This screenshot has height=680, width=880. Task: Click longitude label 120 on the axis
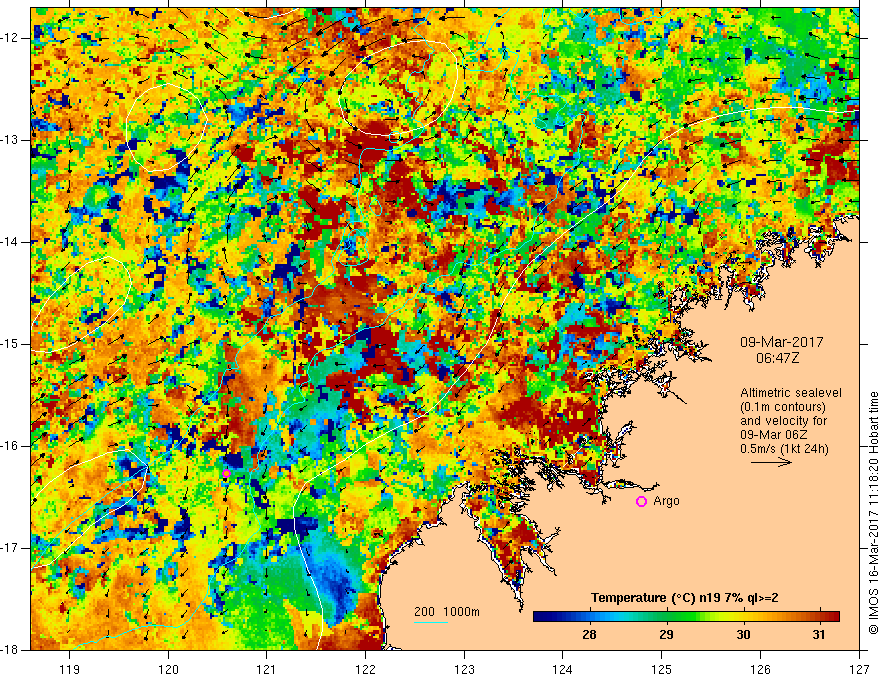pos(168,669)
